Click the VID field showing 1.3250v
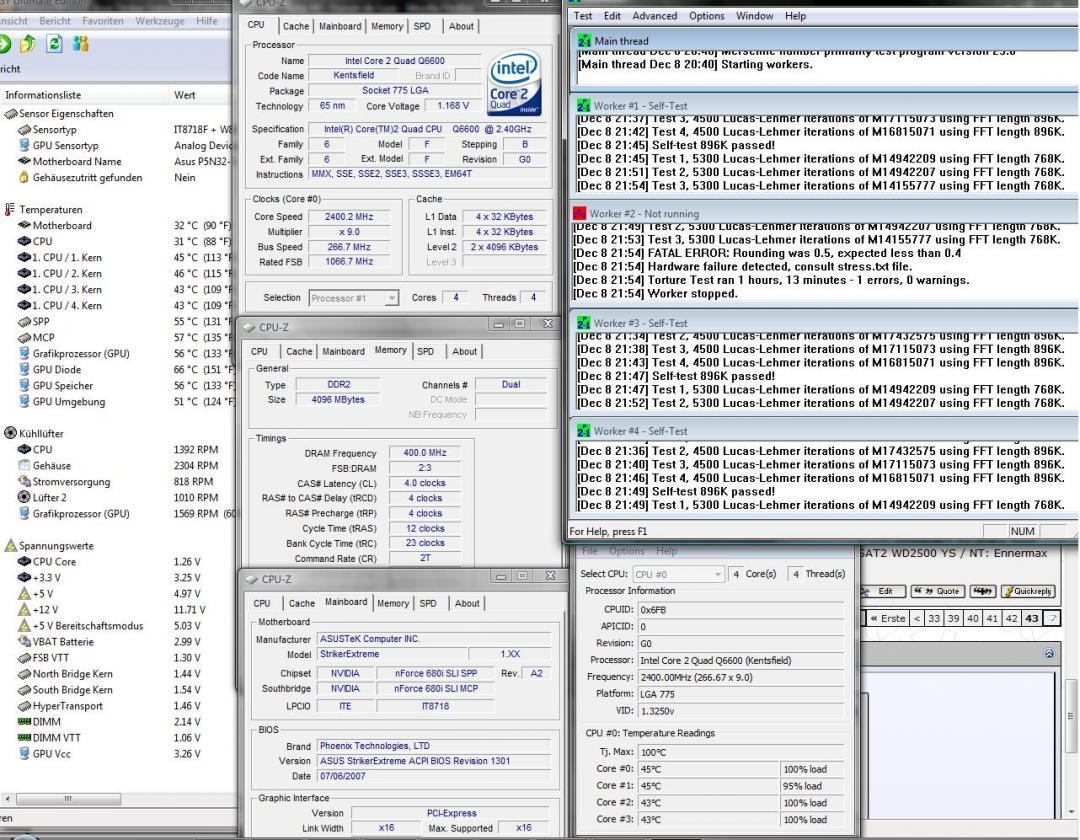Viewport: 1080px width, 840px height. click(740, 711)
